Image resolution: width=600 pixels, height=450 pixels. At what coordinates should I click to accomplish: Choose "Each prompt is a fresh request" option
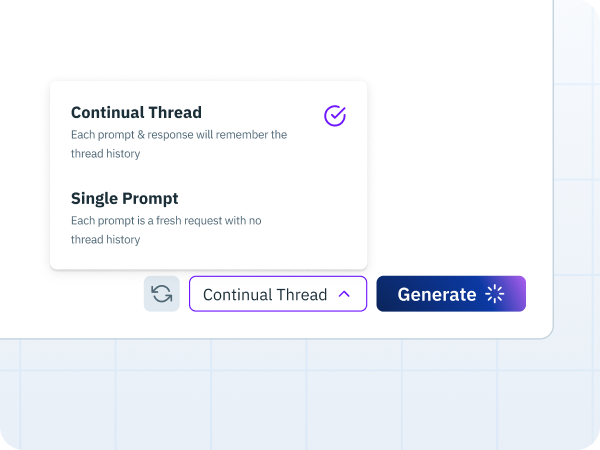tap(209, 218)
